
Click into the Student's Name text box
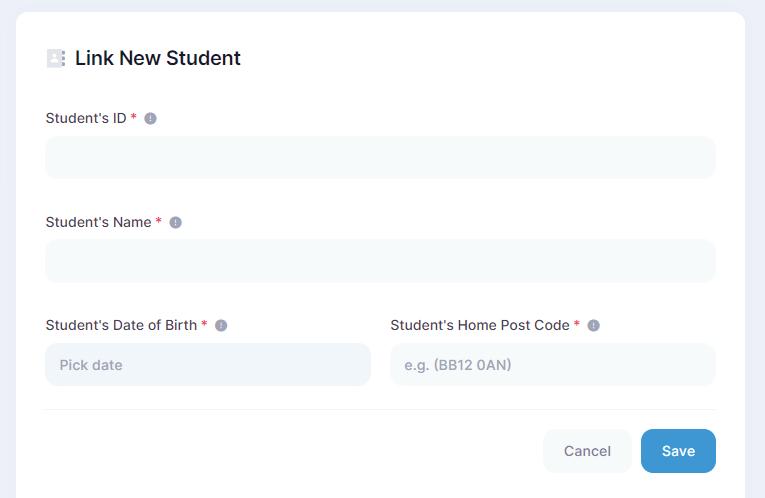[x=380, y=261]
